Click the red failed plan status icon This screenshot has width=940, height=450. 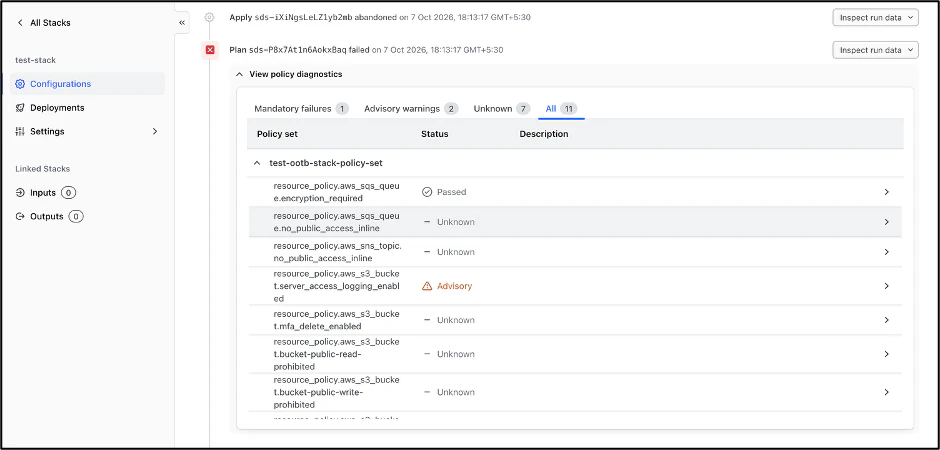coord(210,50)
